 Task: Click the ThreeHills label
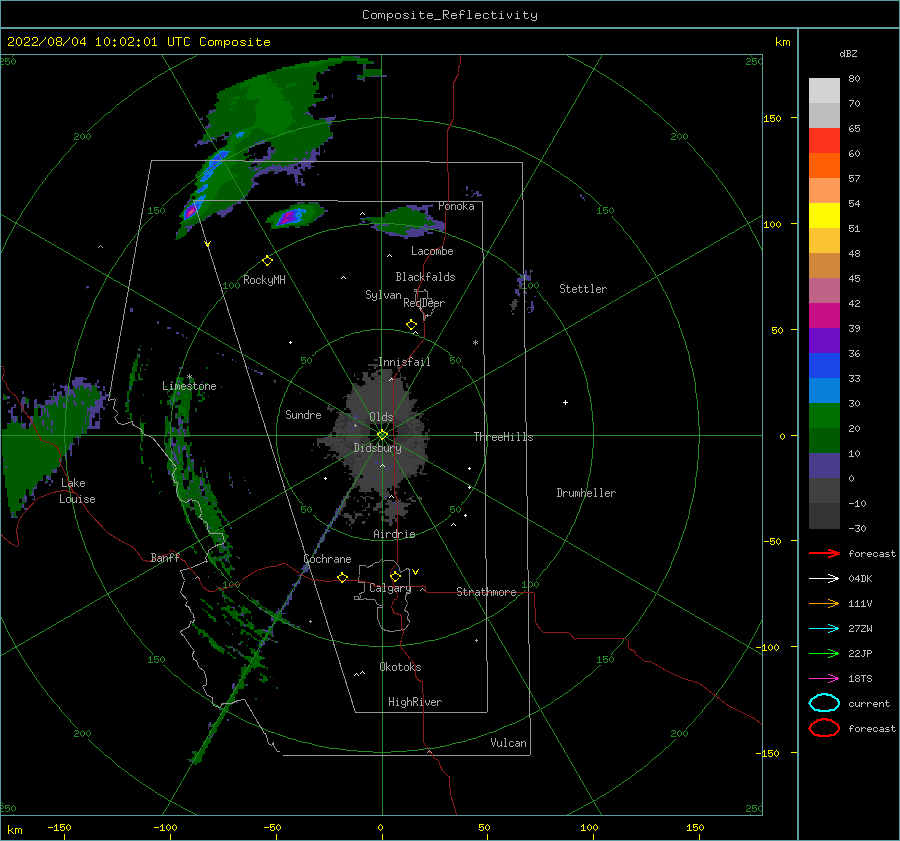[x=503, y=437]
